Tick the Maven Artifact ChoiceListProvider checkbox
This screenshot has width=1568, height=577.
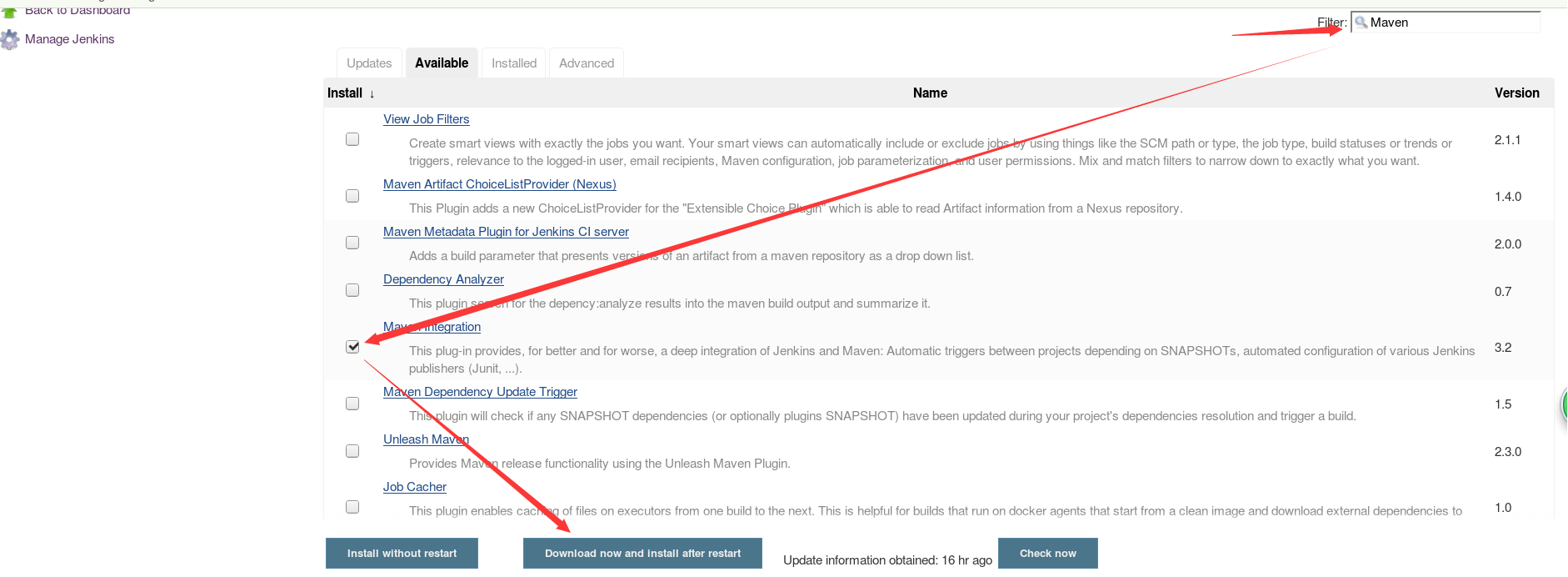(352, 196)
